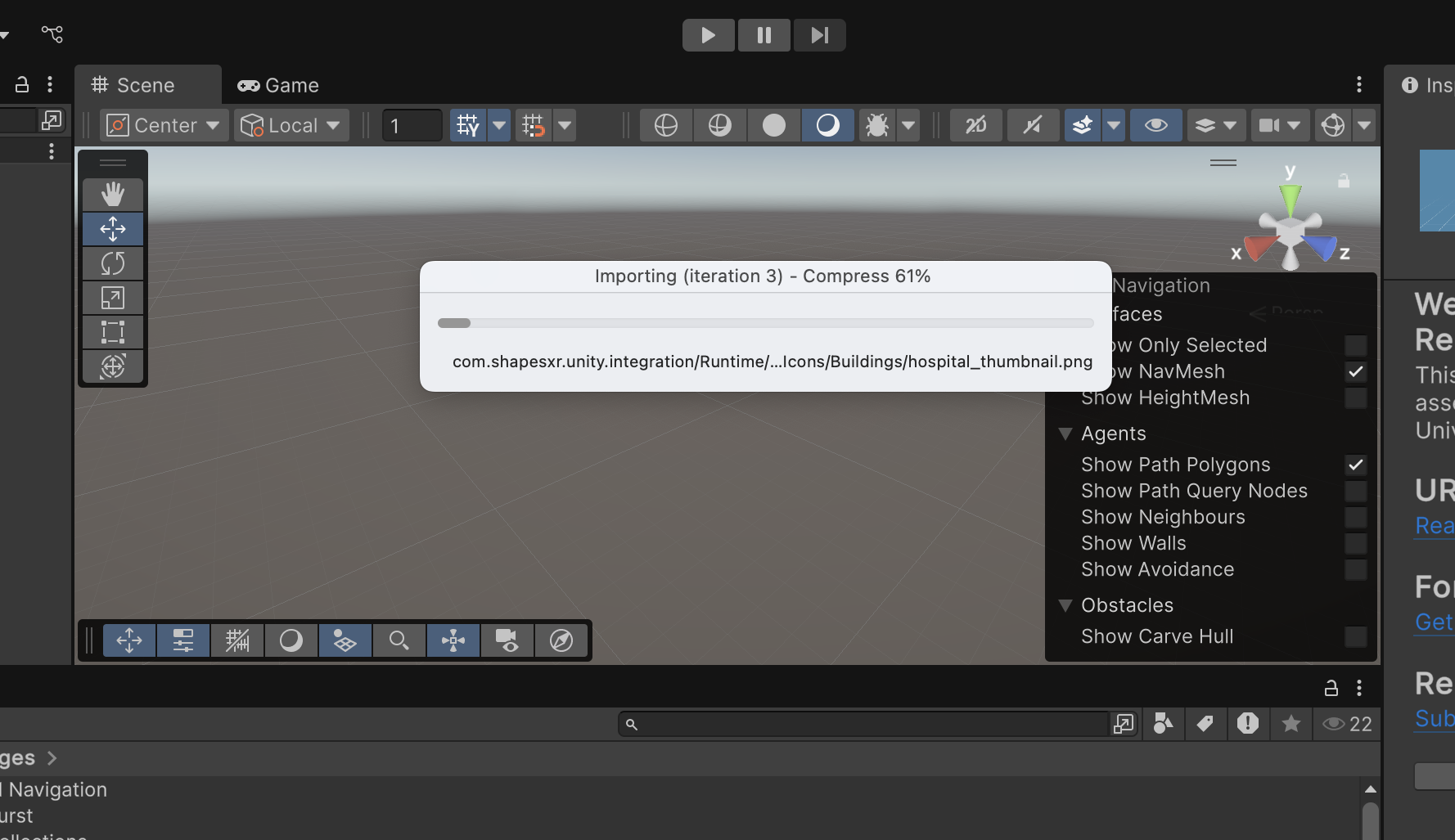Toggle the 2D view mode button
The width and height of the screenshot is (1455, 840).
[975, 125]
